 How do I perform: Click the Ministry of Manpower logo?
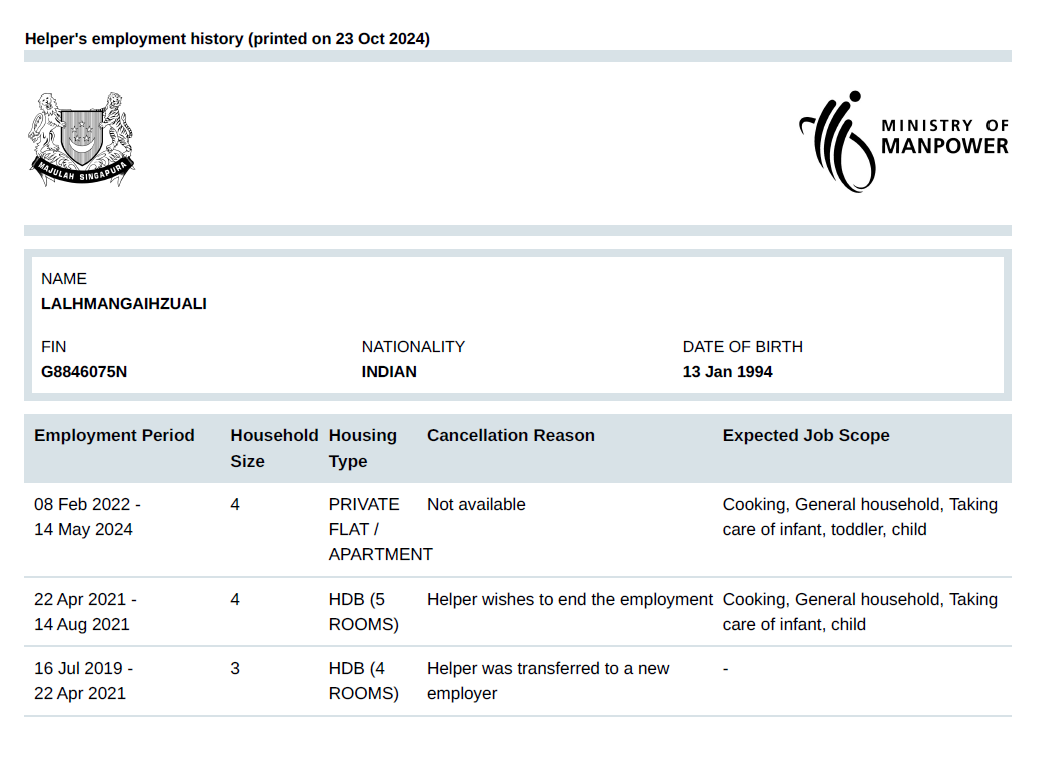point(903,141)
